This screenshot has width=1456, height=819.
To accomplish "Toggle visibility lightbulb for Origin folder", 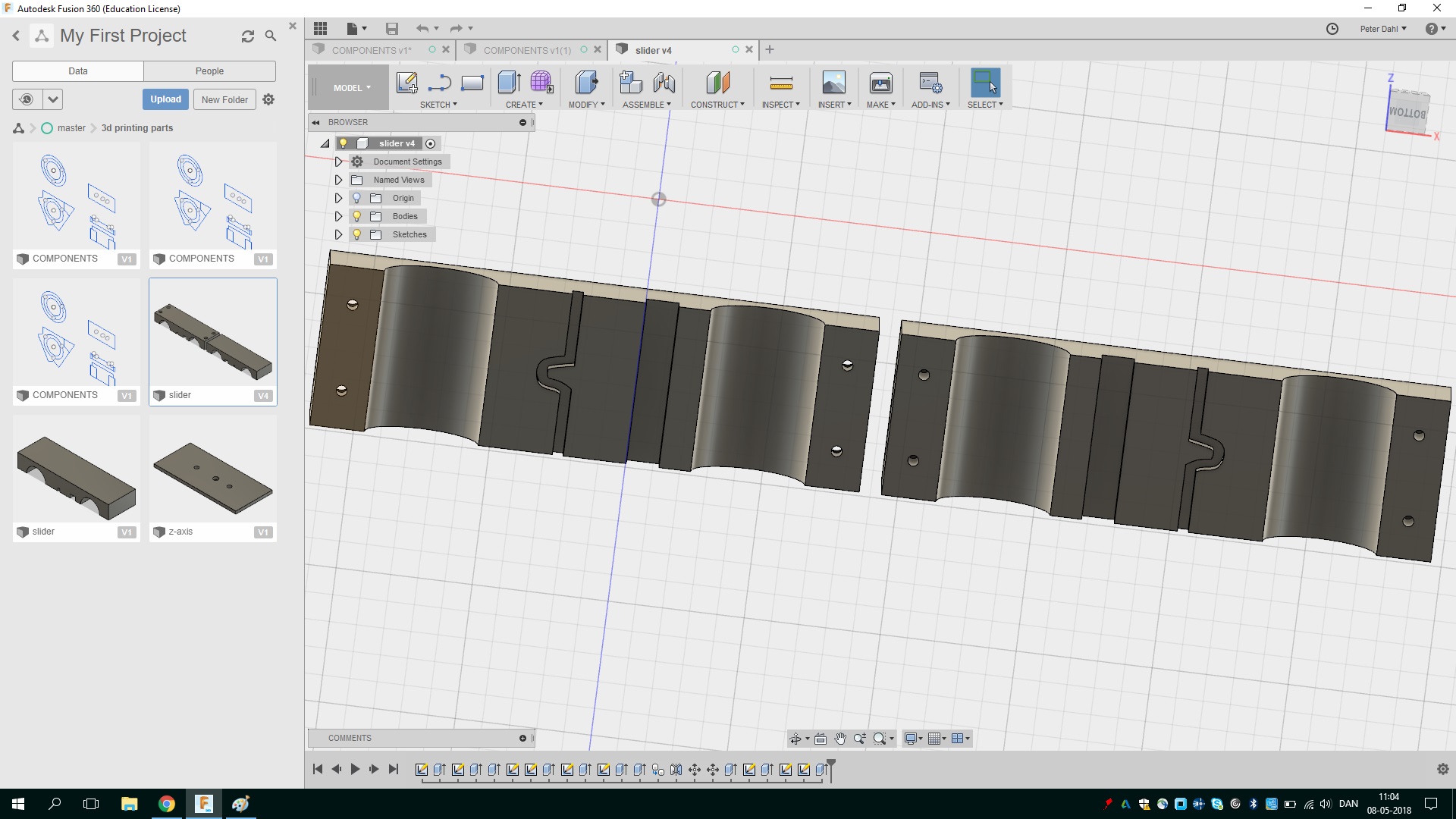I will tap(356, 198).
